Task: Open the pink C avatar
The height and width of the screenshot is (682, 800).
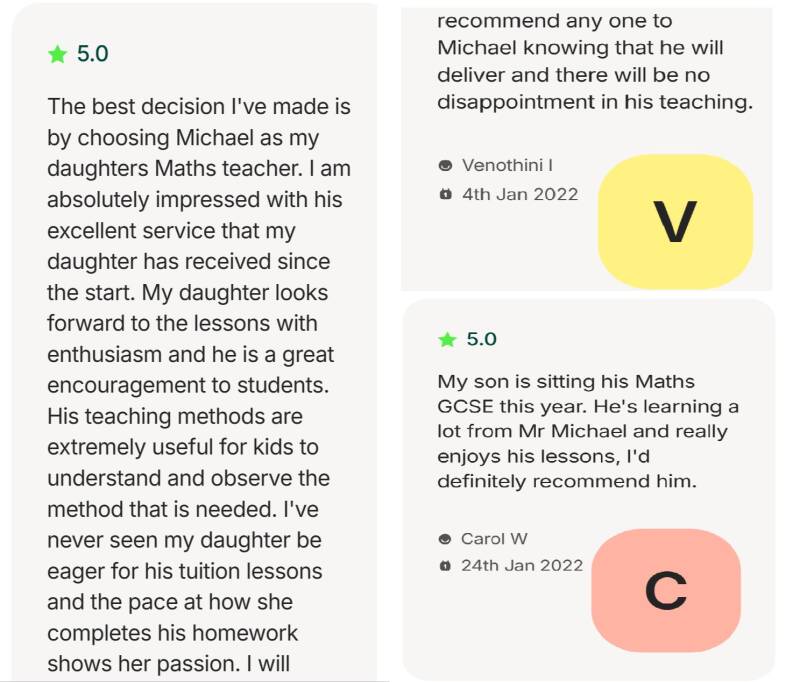Action: pos(665,590)
